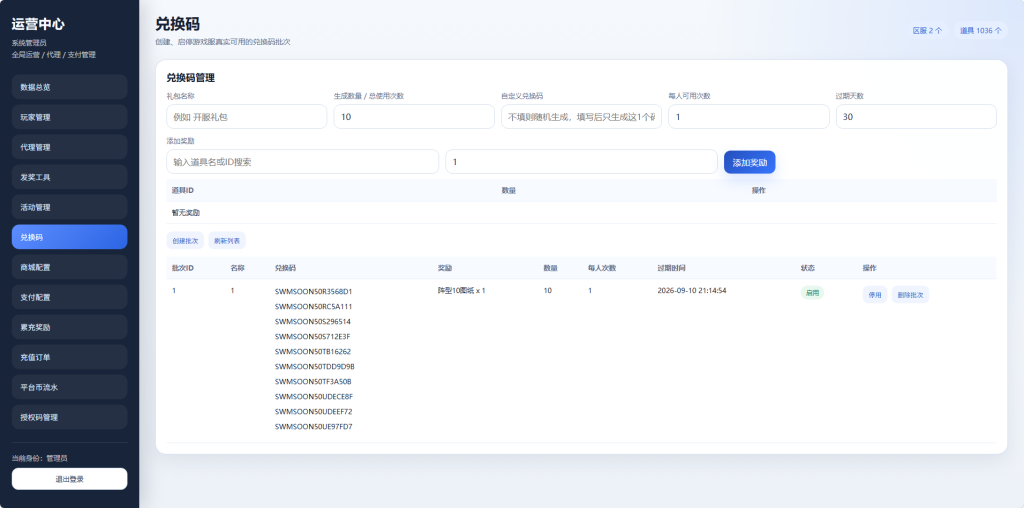Image resolution: width=1024 pixels, height=508 pixels.
Task: Focus the 过期天数 input field
Action: (916, 117)
